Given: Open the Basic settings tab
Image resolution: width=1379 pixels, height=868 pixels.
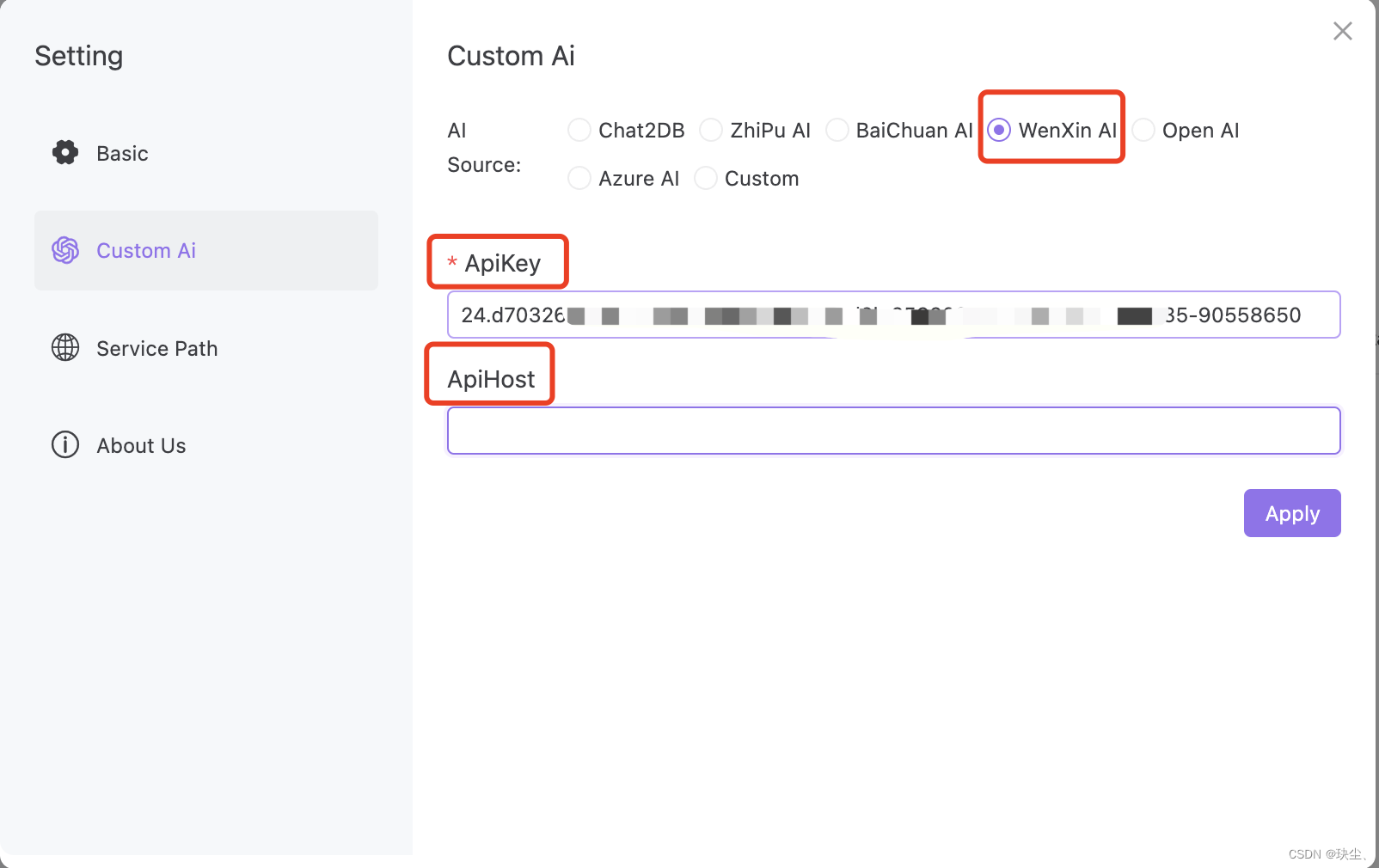Looking at the screenshot, I should pyautogui.click(x=206, y=153).
